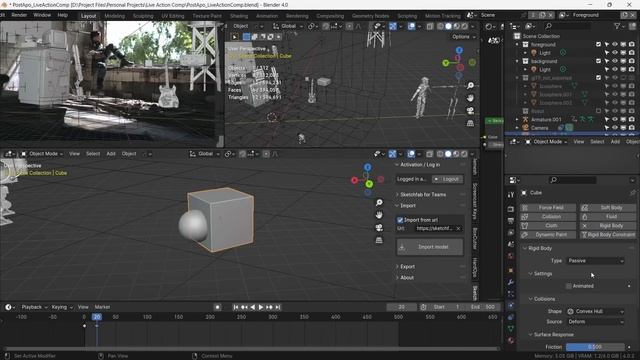Open Playback dropdown in timeline
Image resolution: width=640 pixels, height=360 pixels.
pyautogui.click(x=35, y=307)
